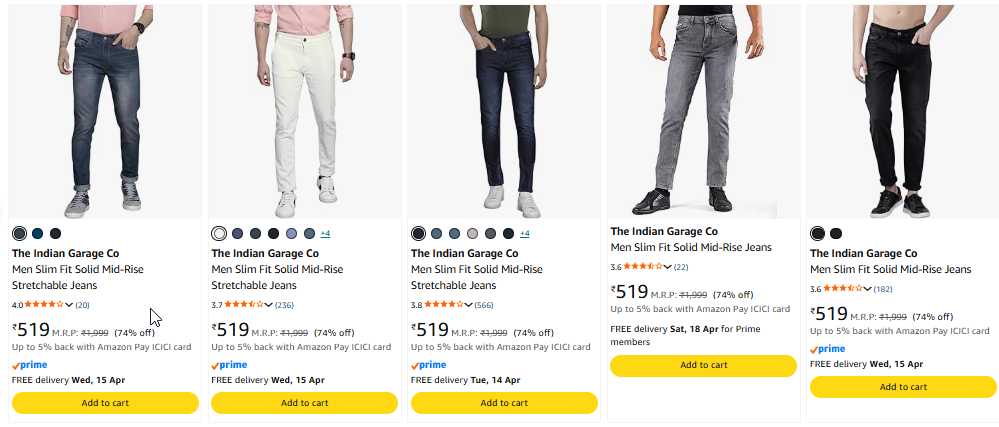Expand the rating popover arrow beside 3.8
Screen dimensions: 999x427
point(469,305)
